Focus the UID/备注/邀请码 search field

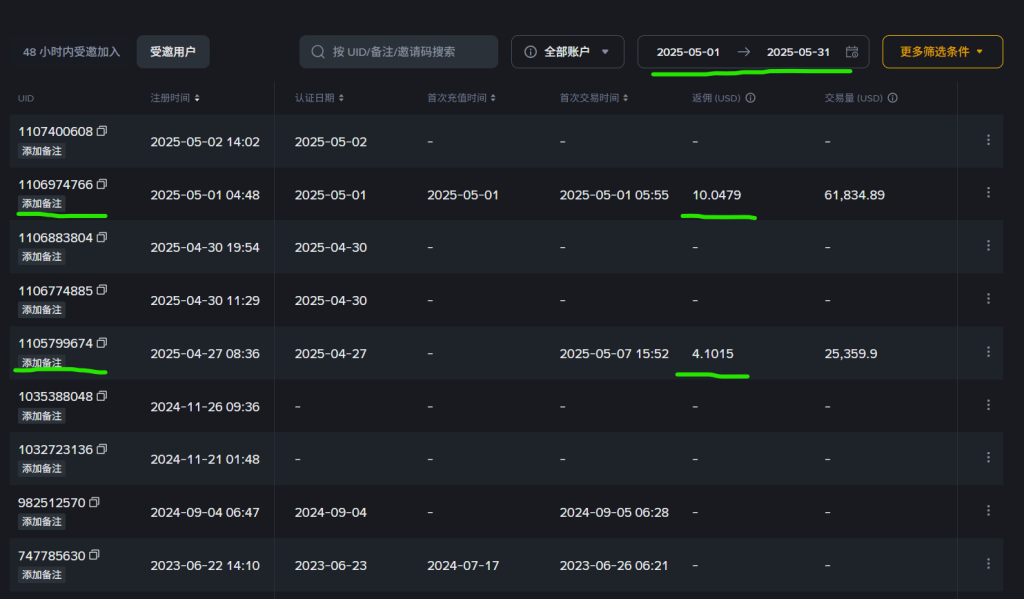click(x=398, y=52)
